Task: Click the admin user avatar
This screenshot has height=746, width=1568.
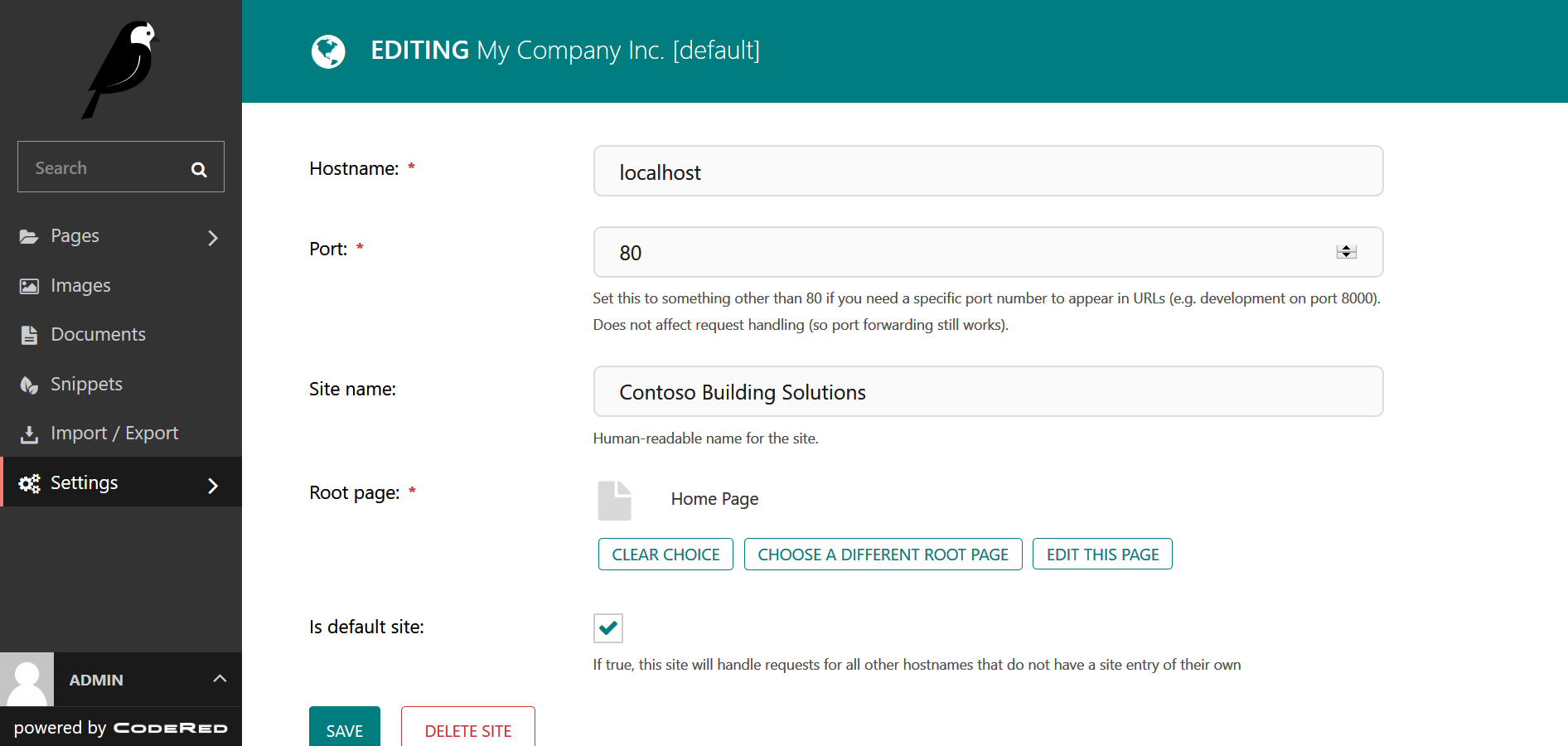Action: 27,680
